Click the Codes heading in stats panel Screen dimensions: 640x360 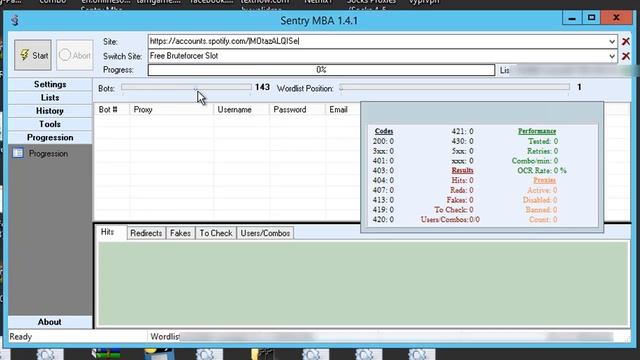[384, 131]
